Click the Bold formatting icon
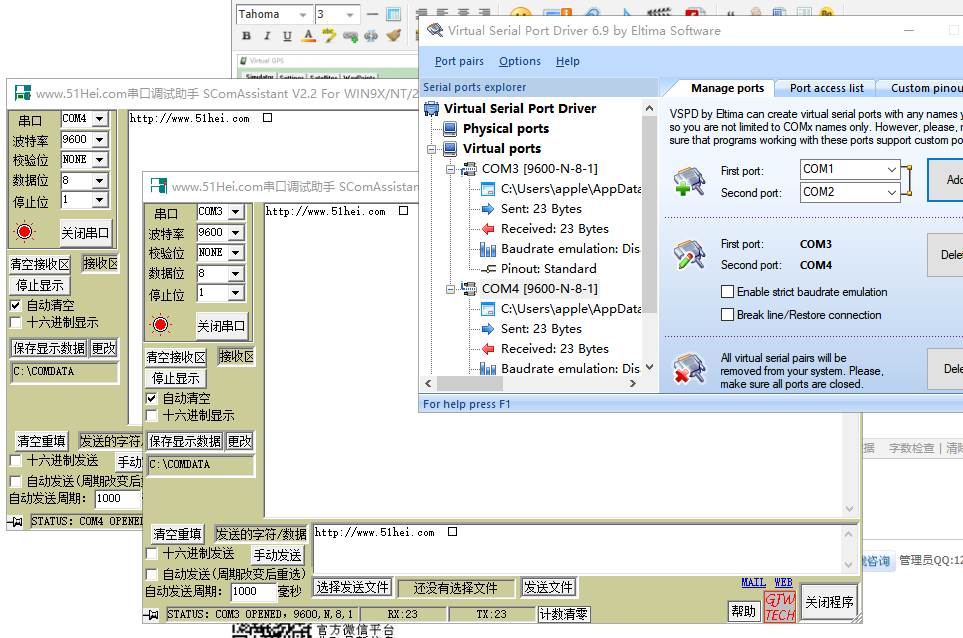The image size is (963, 638). (x=246, y=36)
